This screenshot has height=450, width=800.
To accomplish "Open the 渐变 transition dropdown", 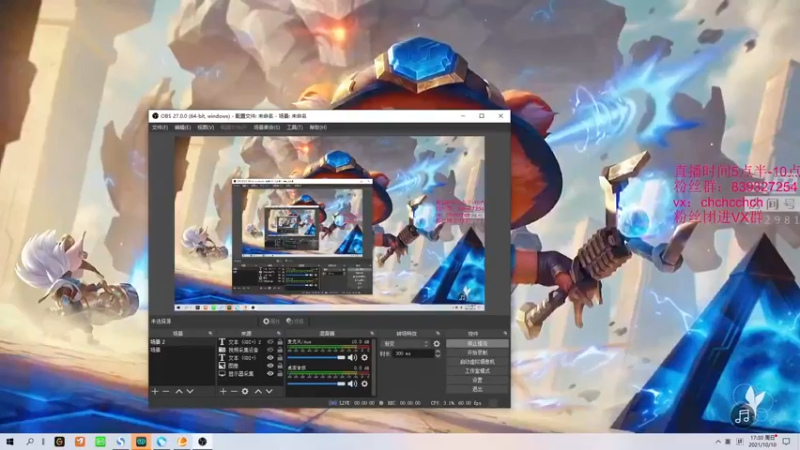I will [x=405, y=344].
